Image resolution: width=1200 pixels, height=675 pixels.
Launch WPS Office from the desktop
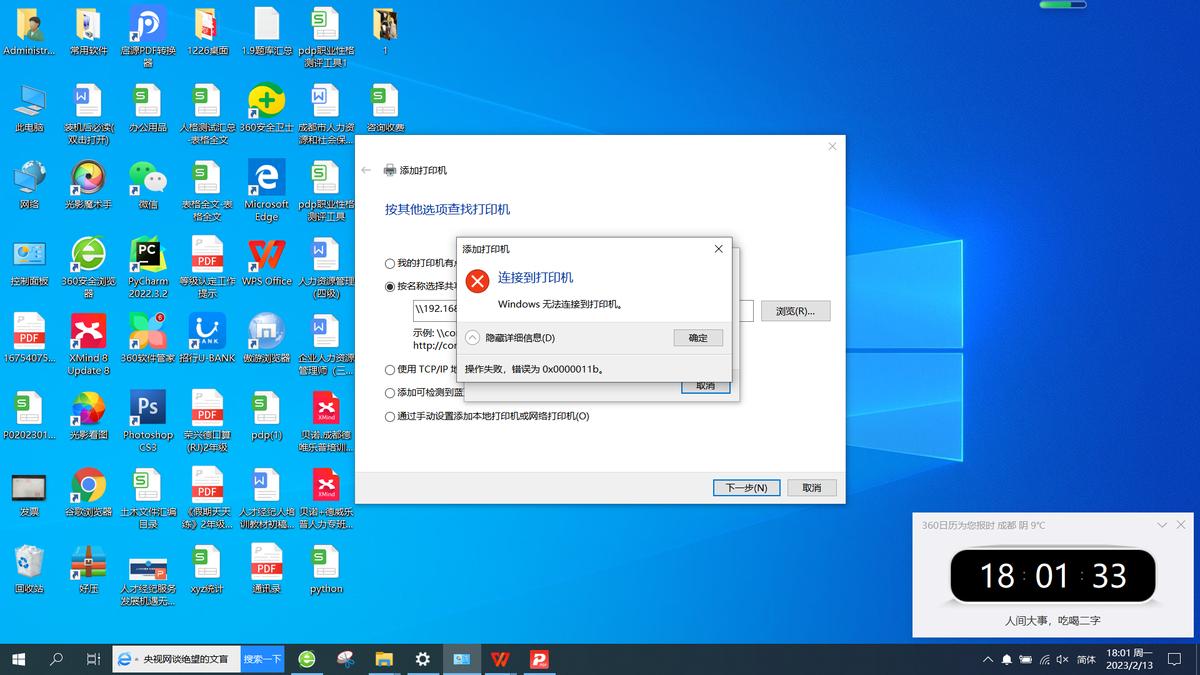pyautogui.click(x=266, y=263)
